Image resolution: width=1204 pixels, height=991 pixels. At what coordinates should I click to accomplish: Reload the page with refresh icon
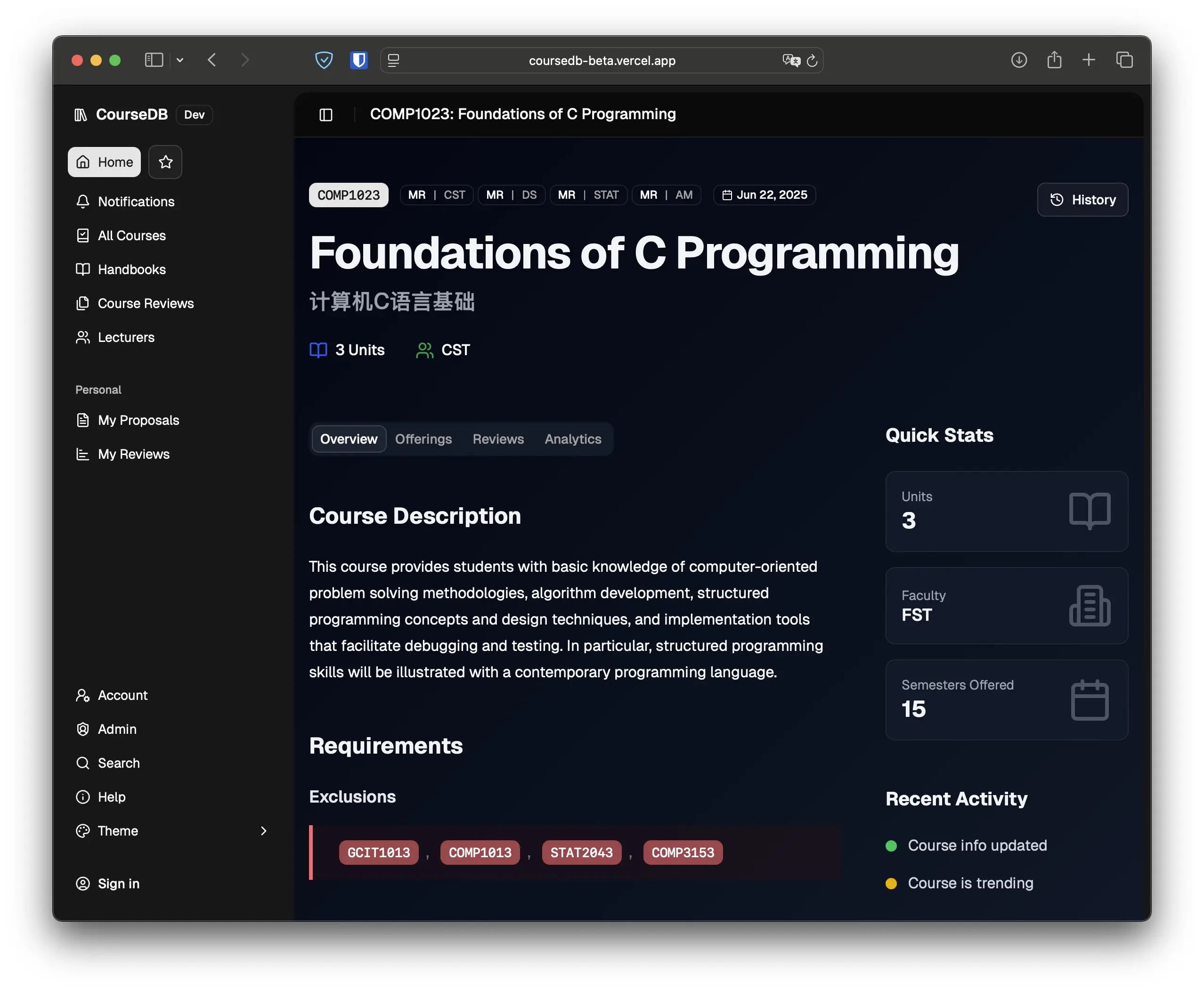[x=812, y=60]
